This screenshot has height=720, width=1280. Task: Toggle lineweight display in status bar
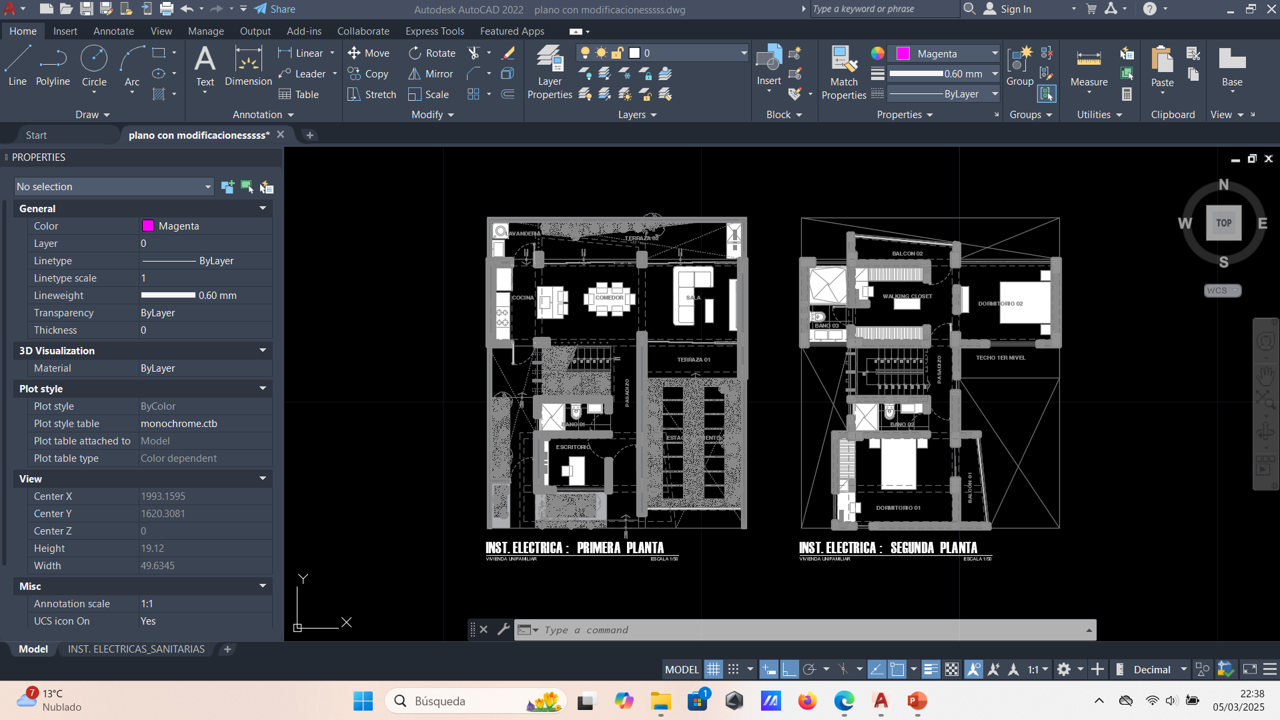[930, 669]
